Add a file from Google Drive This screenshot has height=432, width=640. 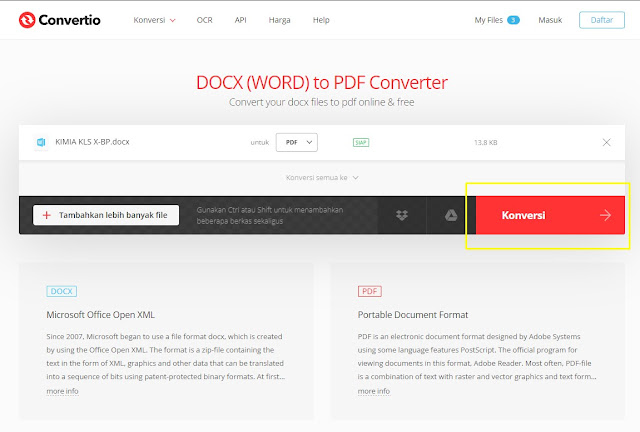click(451, 215)
